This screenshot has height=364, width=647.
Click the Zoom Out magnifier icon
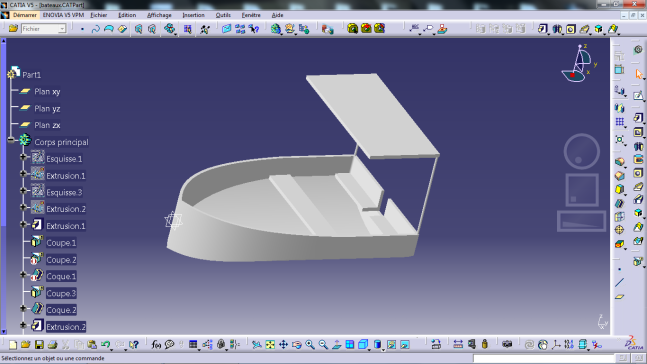(323, 345)
